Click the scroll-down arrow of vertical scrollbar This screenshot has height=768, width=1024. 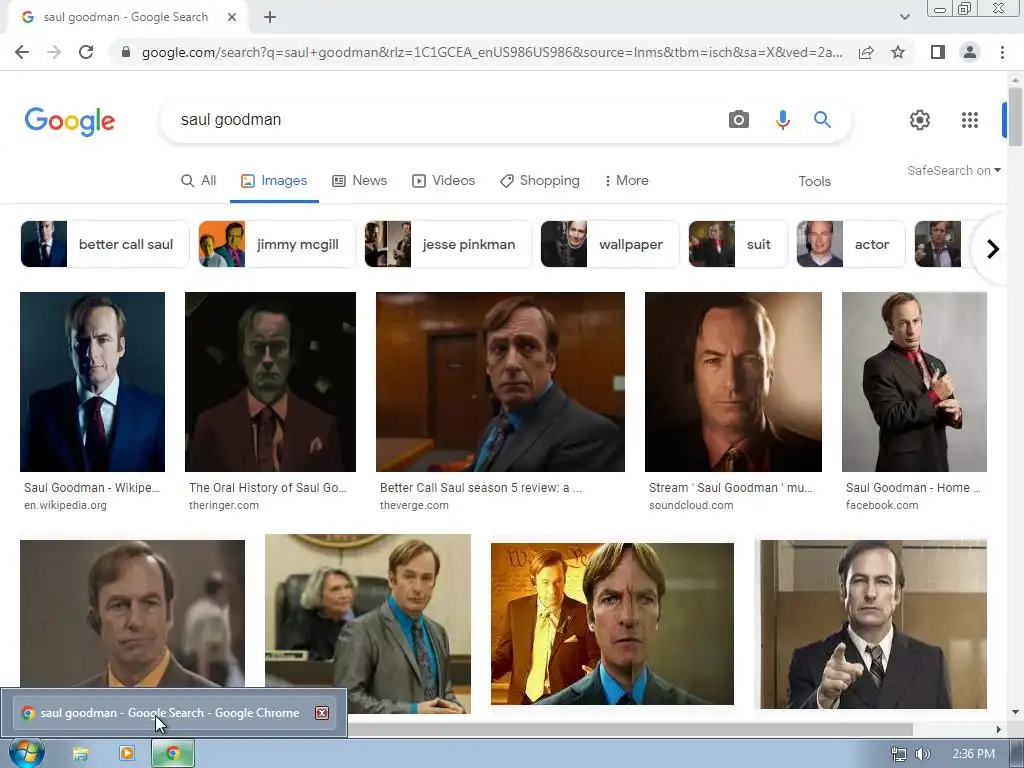[x=1015, y=712]
